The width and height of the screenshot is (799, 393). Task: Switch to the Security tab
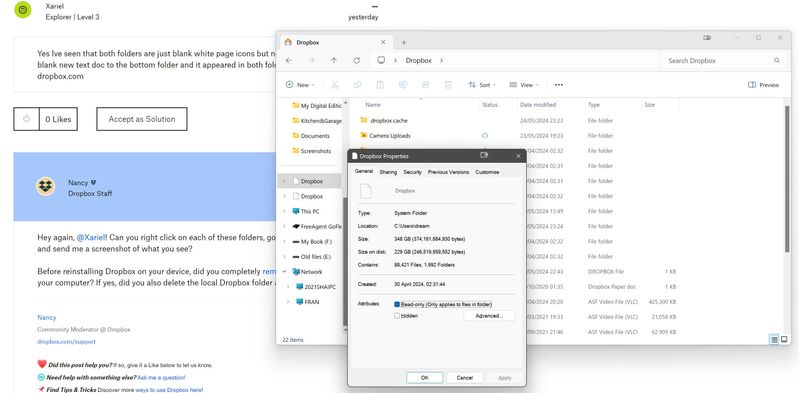412,172
